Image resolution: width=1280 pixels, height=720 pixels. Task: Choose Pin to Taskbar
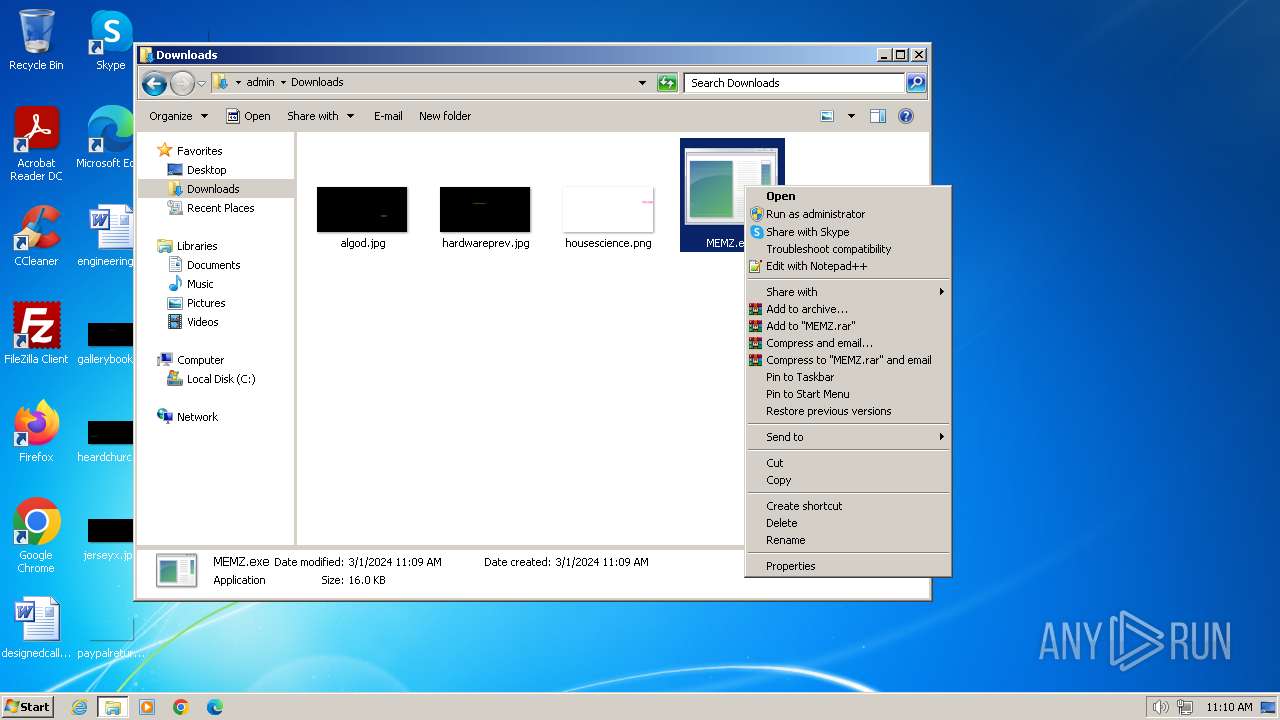(848, 377)
